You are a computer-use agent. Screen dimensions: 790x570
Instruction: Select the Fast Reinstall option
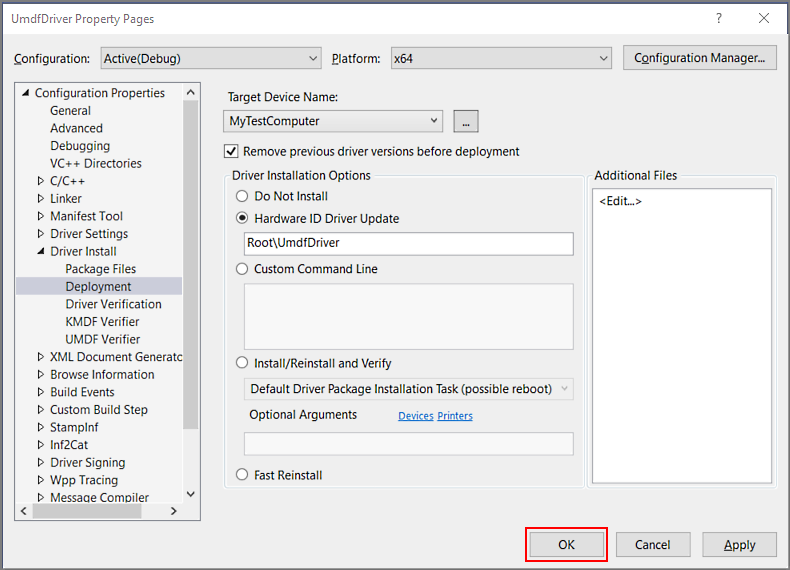[x=242, y=475]
